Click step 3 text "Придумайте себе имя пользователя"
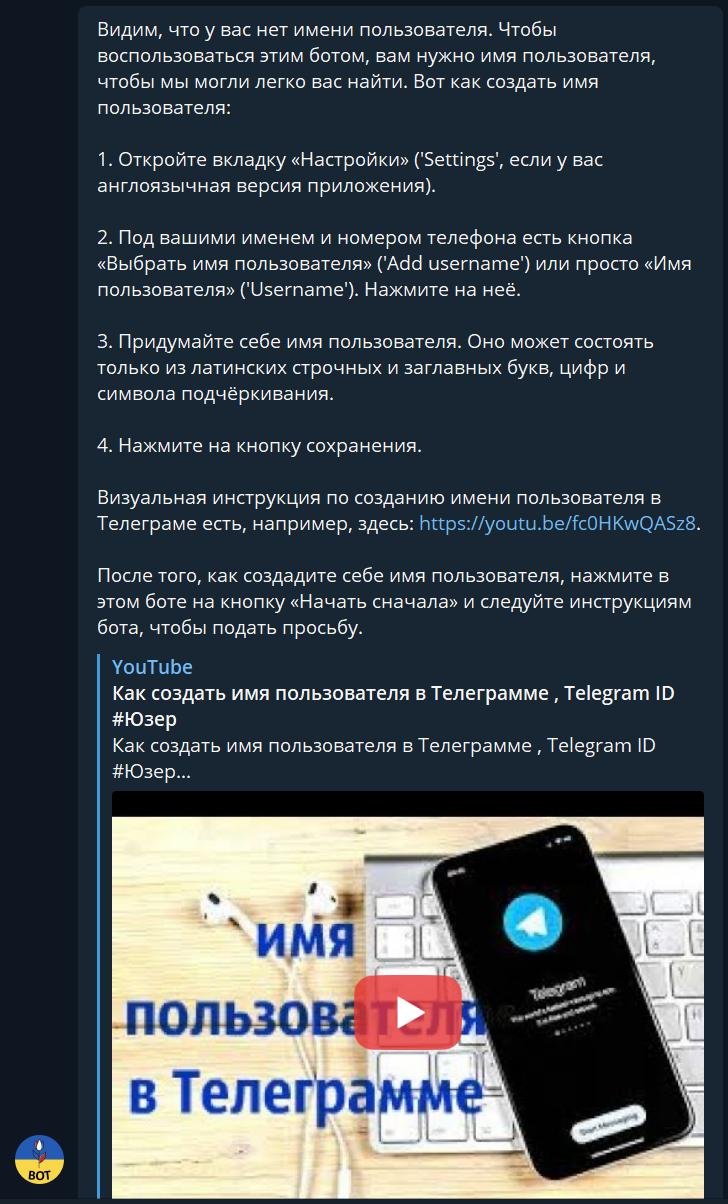Image resolution: width=728 pixels, height=1204 pixels. click(x=375, y=367)
